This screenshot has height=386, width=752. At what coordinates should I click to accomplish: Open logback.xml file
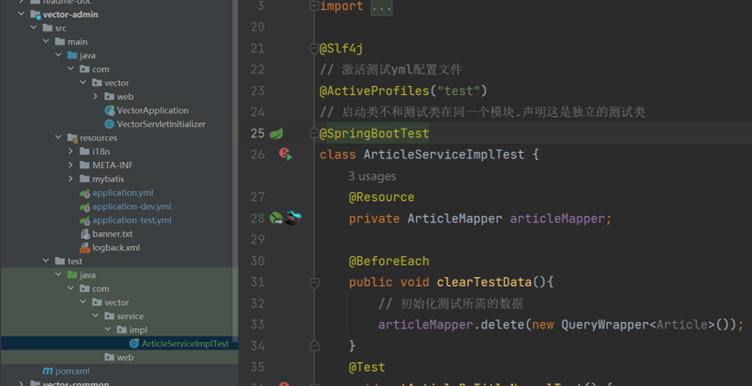point(116,248)
